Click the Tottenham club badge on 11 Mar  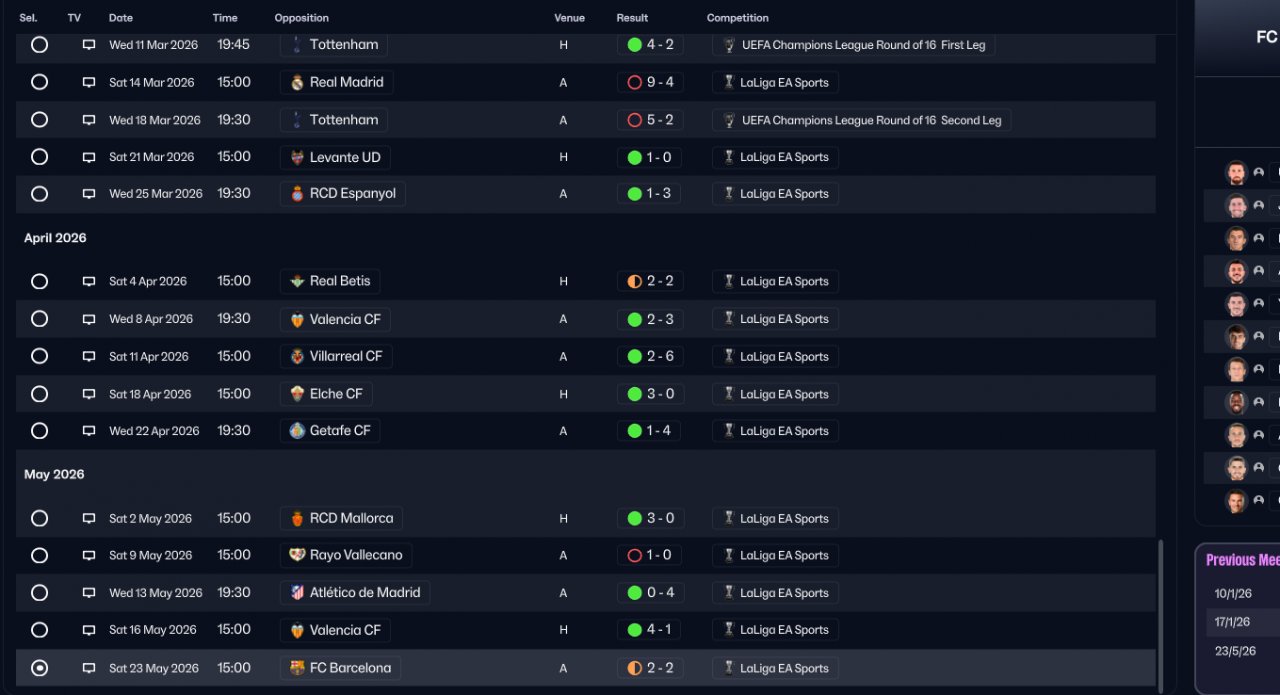click(297, 45)
